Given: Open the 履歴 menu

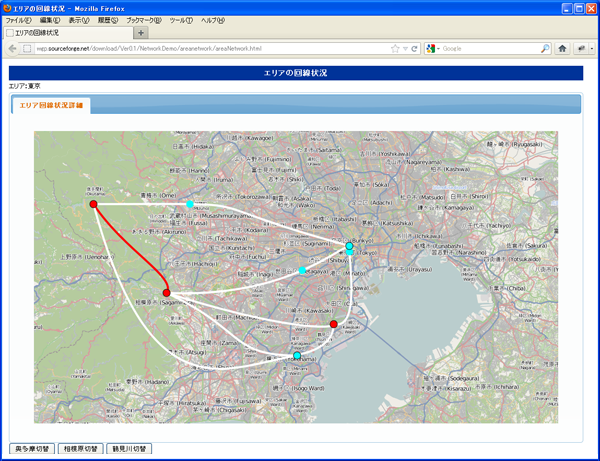Looking at the screenshot, I should 108,20.
